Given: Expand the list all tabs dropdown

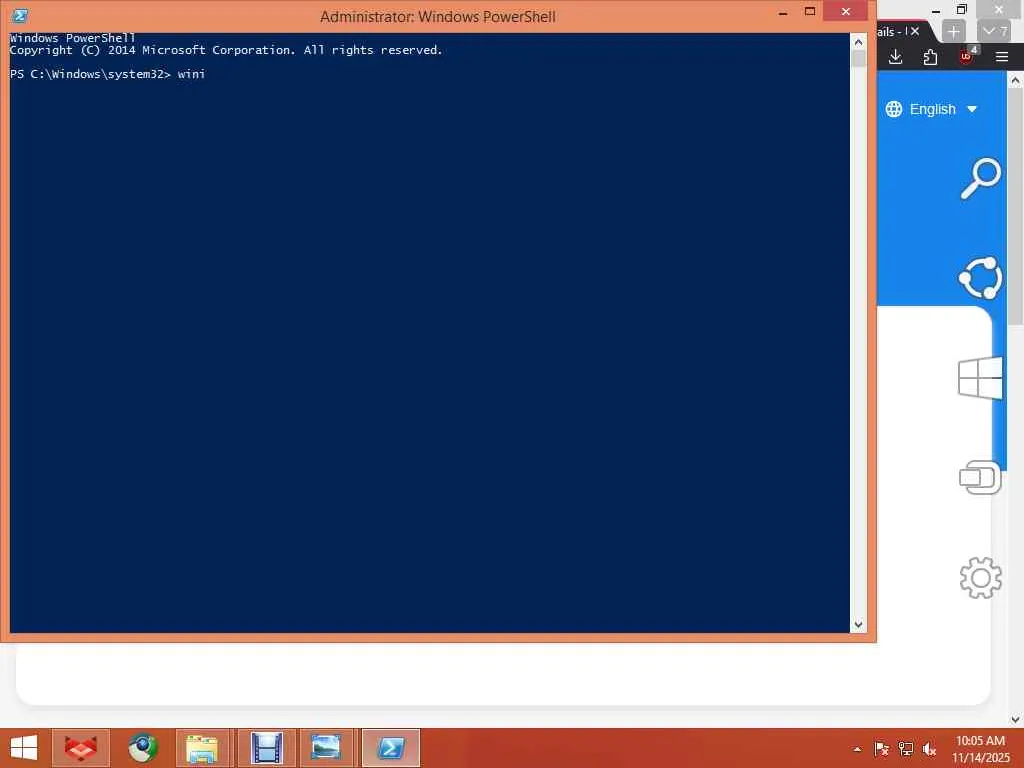Looking at the screenshot, I should (x=994, y=31).
